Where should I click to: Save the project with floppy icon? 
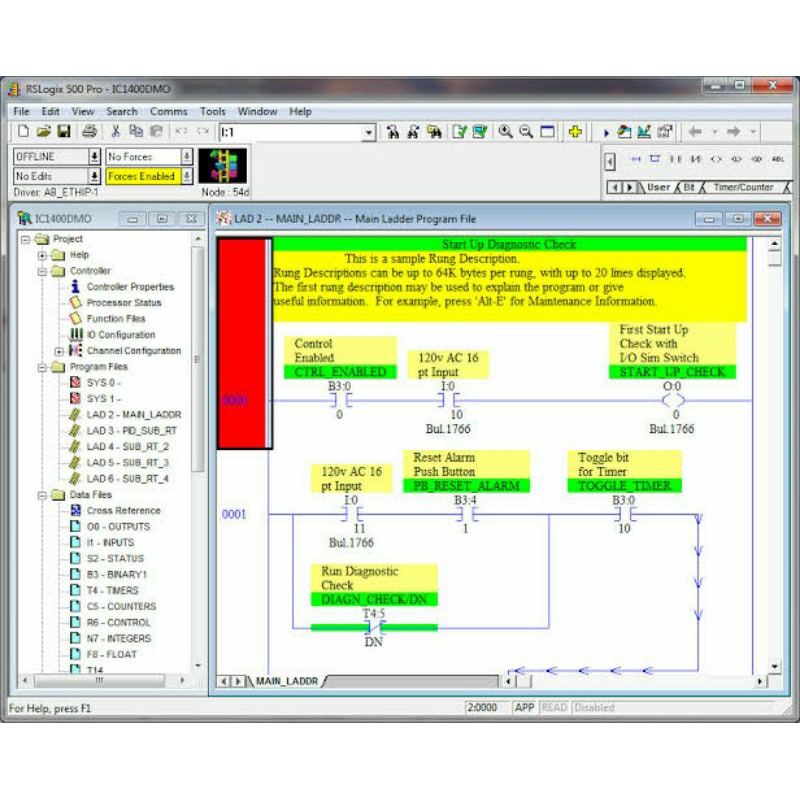pyautogui.click(x=63, y=132)
